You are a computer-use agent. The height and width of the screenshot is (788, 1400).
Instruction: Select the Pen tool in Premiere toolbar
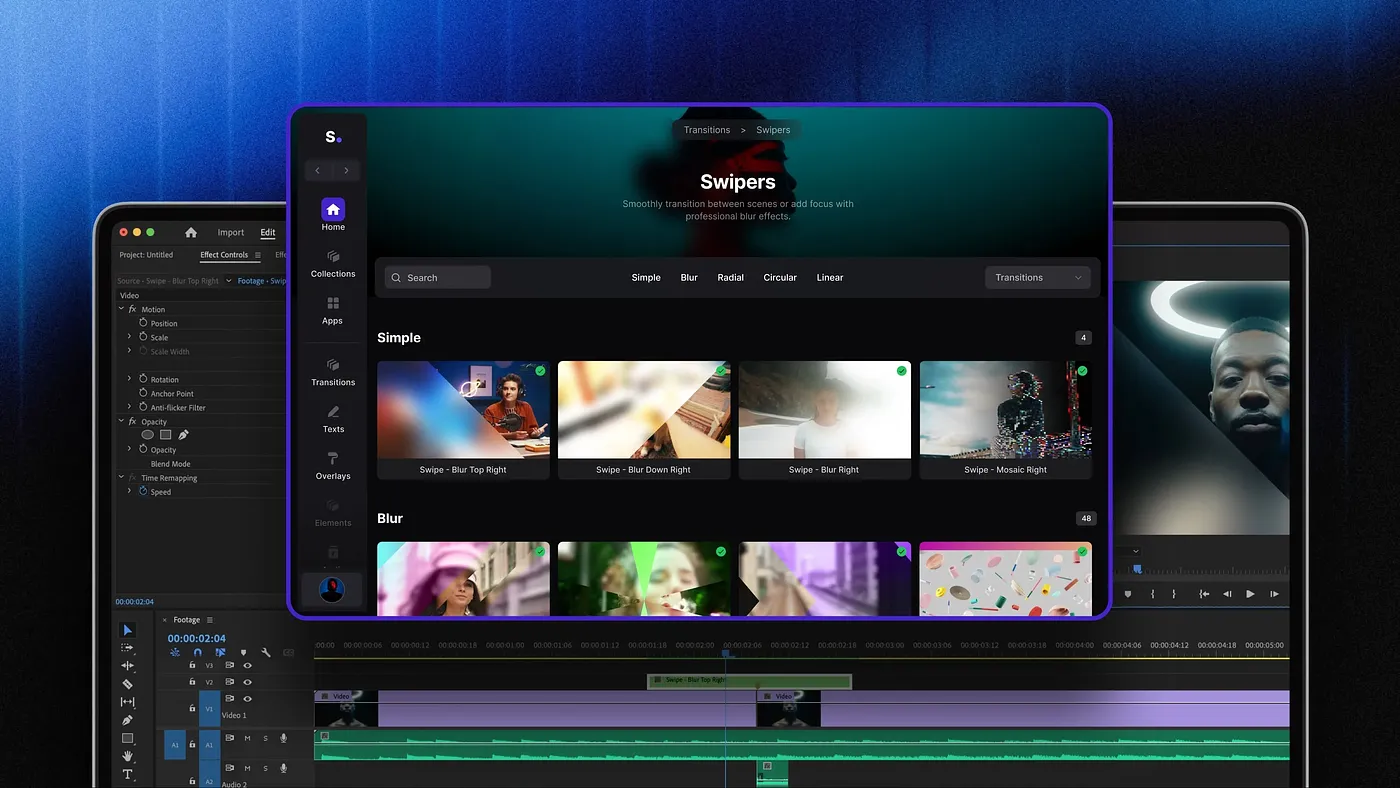pos(127,720)
